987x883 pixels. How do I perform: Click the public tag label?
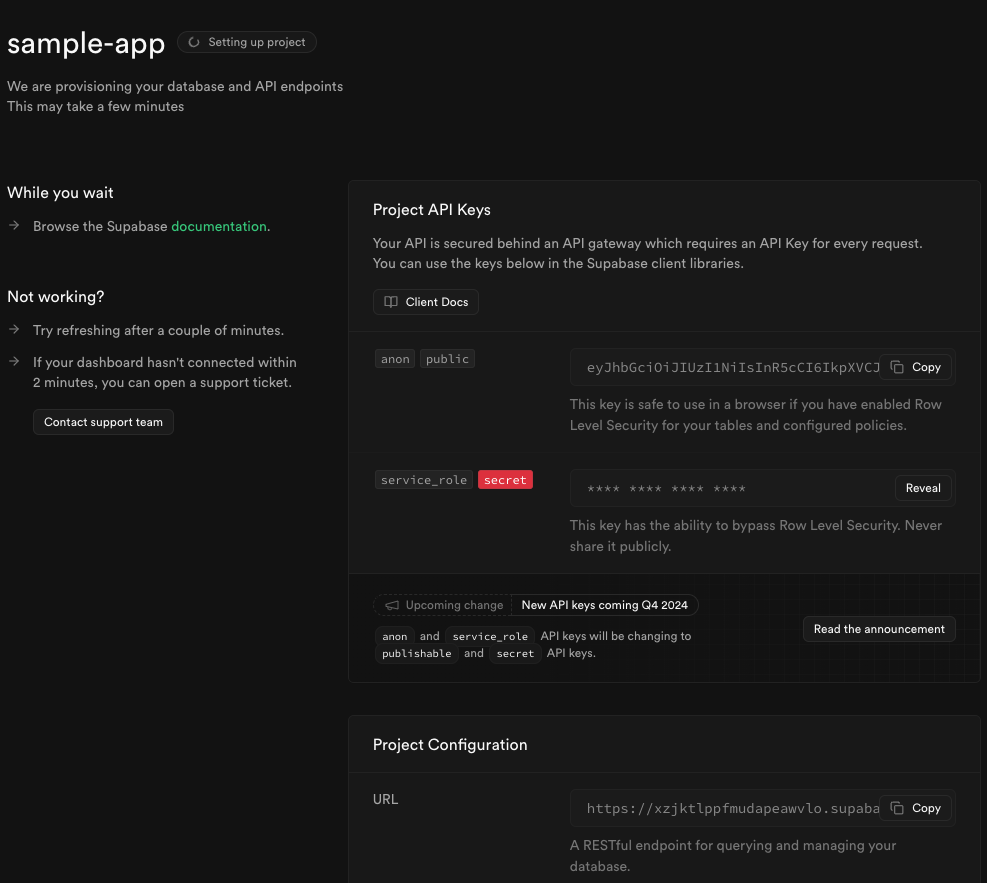pos(447,359)
